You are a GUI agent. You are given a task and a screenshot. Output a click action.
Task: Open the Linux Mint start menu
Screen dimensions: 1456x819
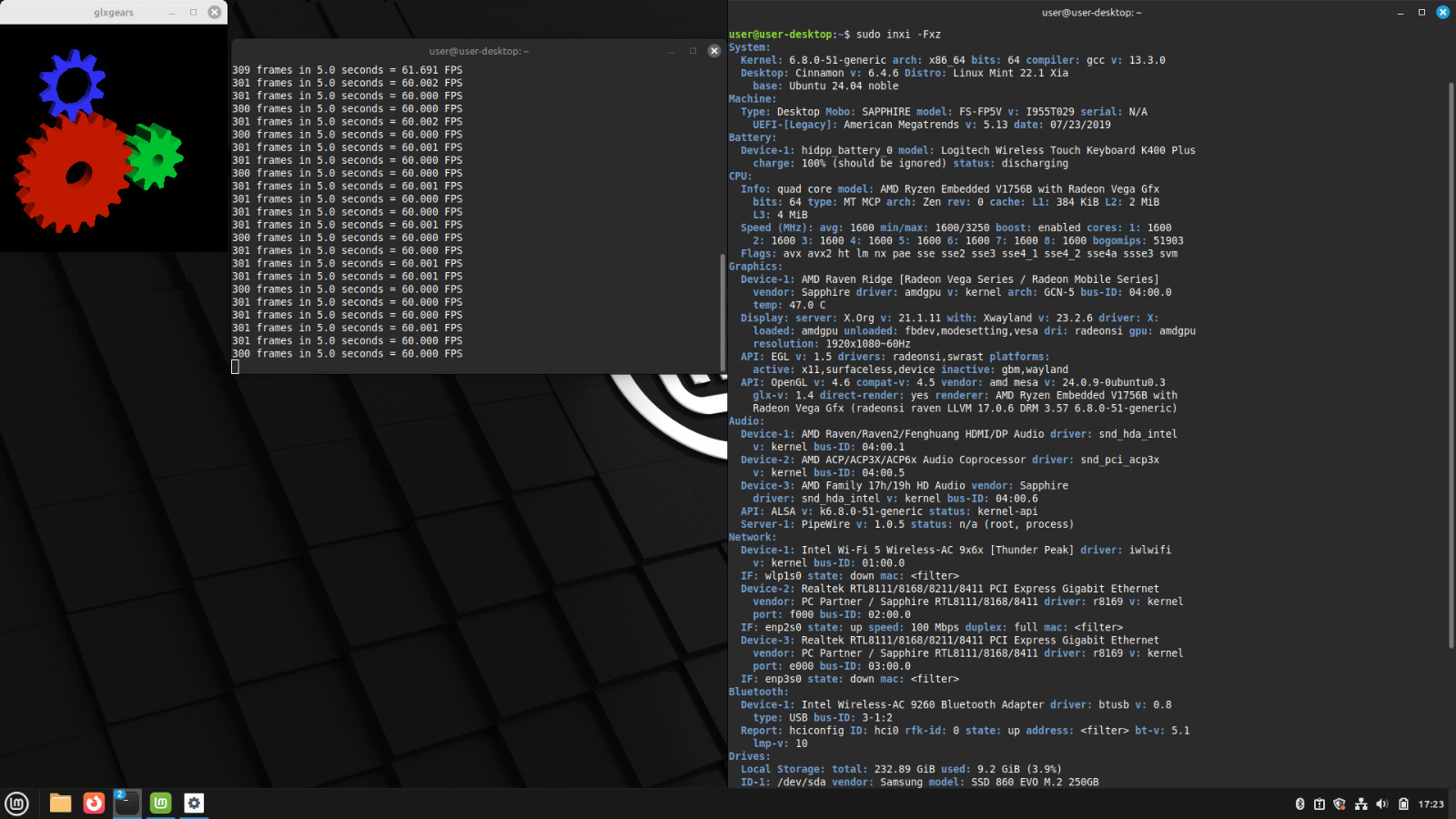(x=16, y=804)
